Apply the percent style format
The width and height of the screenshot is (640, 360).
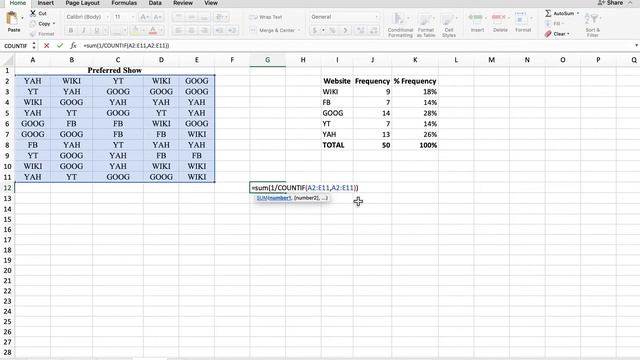pos(333,30)
